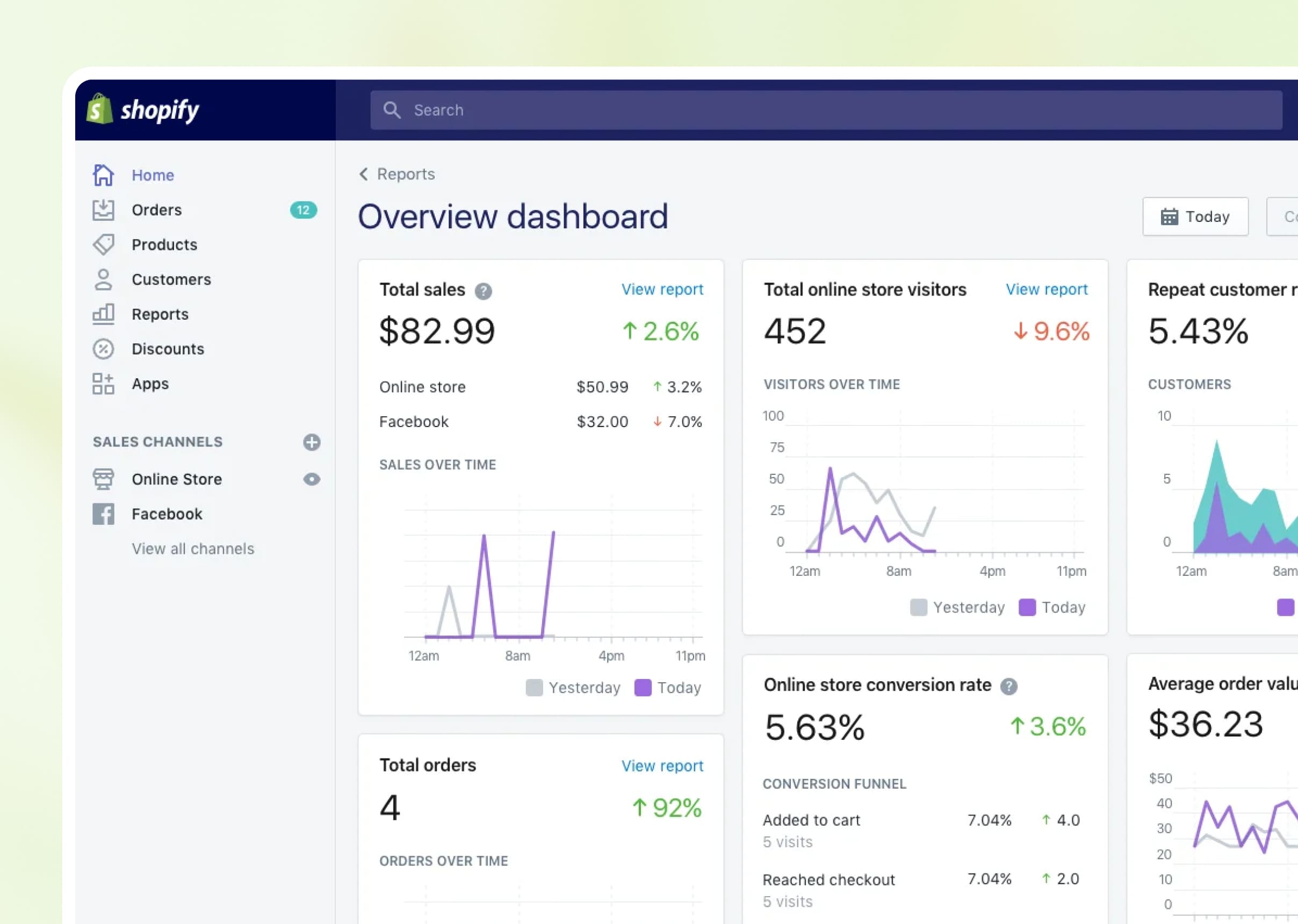Click the Apps grid icon
The width and height of the screenshot is (1298, 924).
point(103,384)
